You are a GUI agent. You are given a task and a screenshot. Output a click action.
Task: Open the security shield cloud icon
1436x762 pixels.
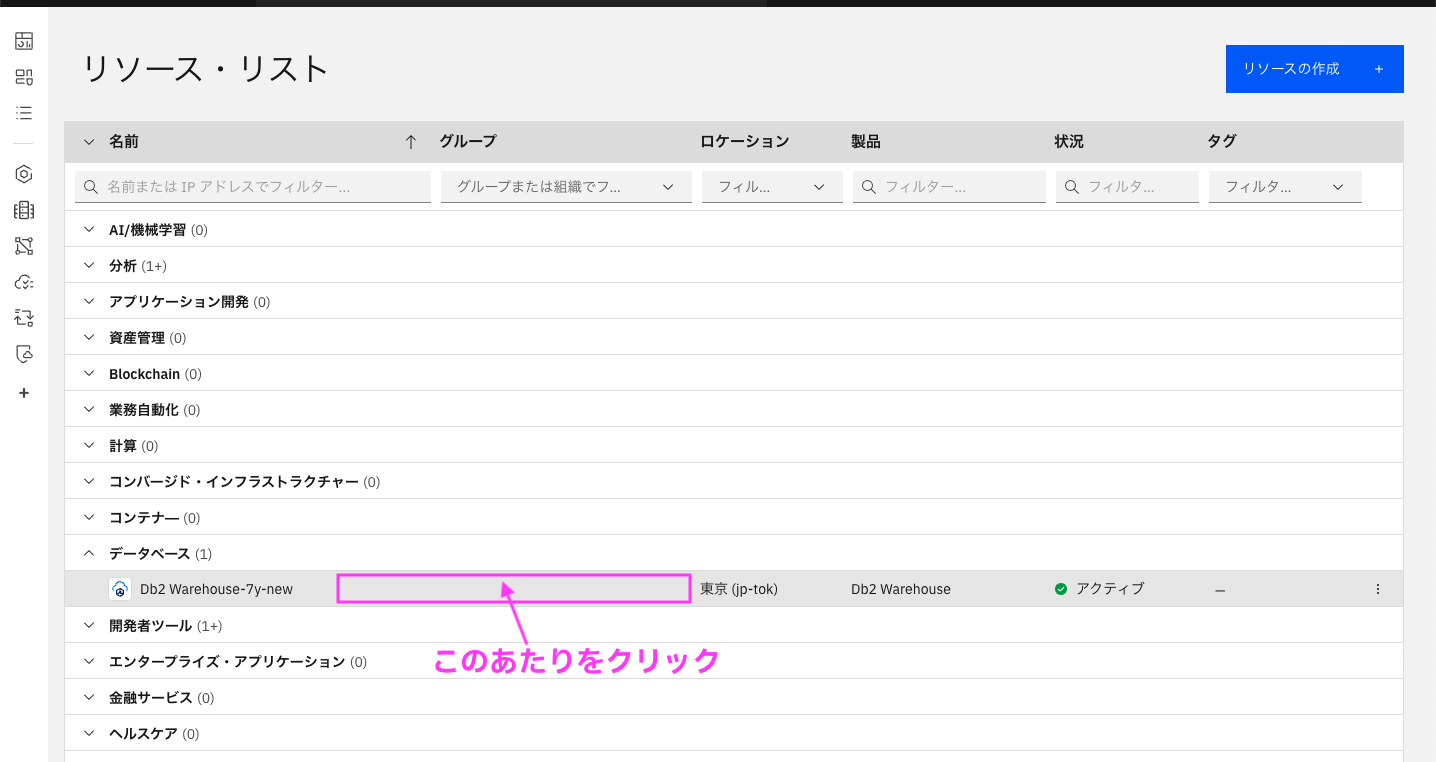tap(24, 354)
